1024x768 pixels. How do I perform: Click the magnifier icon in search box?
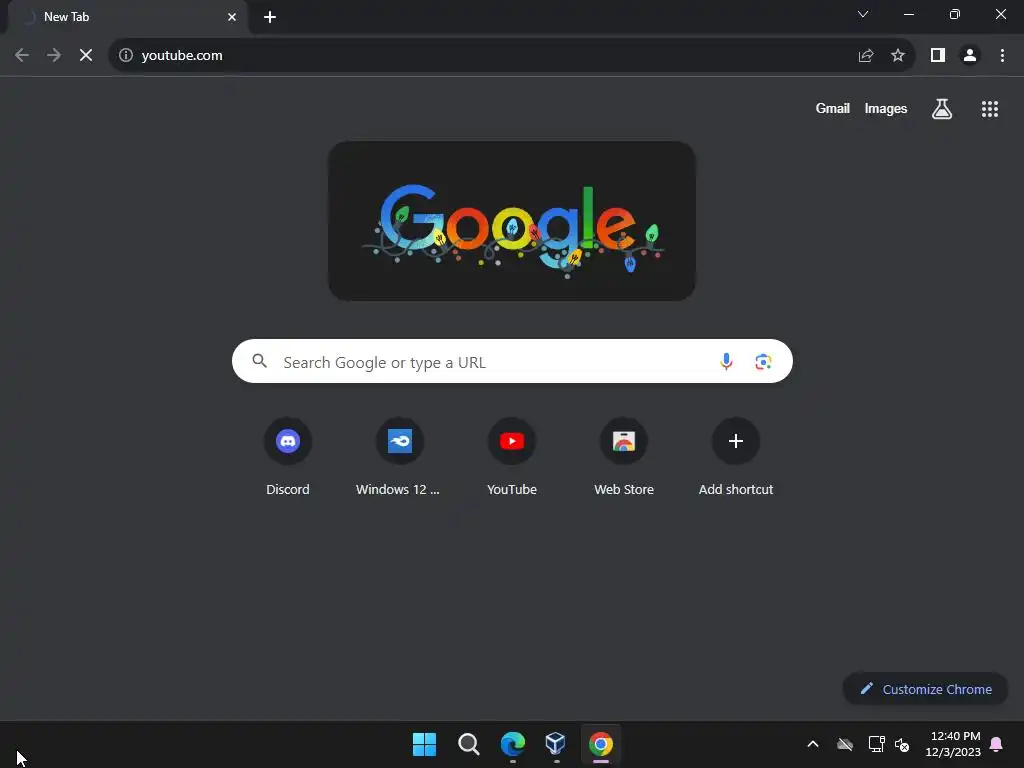(259, 360)
